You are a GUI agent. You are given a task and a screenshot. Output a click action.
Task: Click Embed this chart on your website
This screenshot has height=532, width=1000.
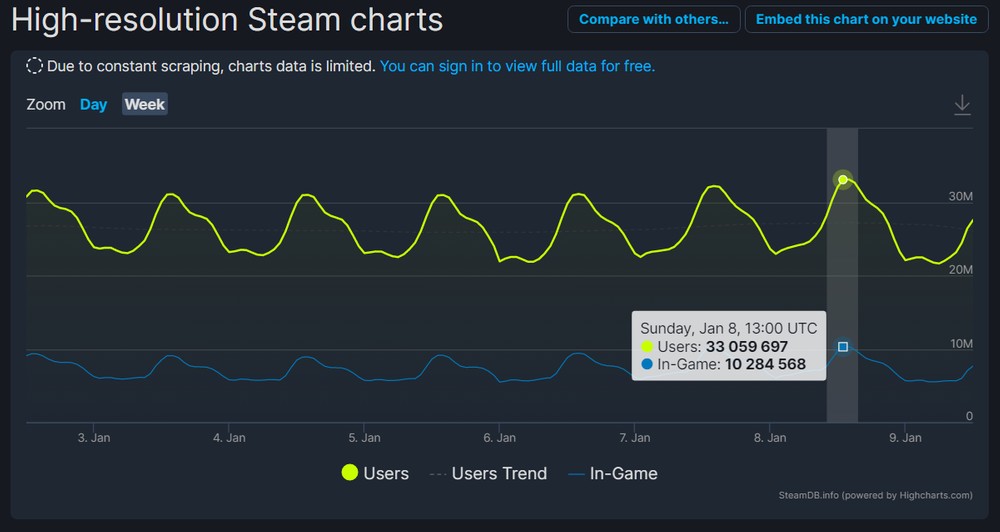[866, 19]
